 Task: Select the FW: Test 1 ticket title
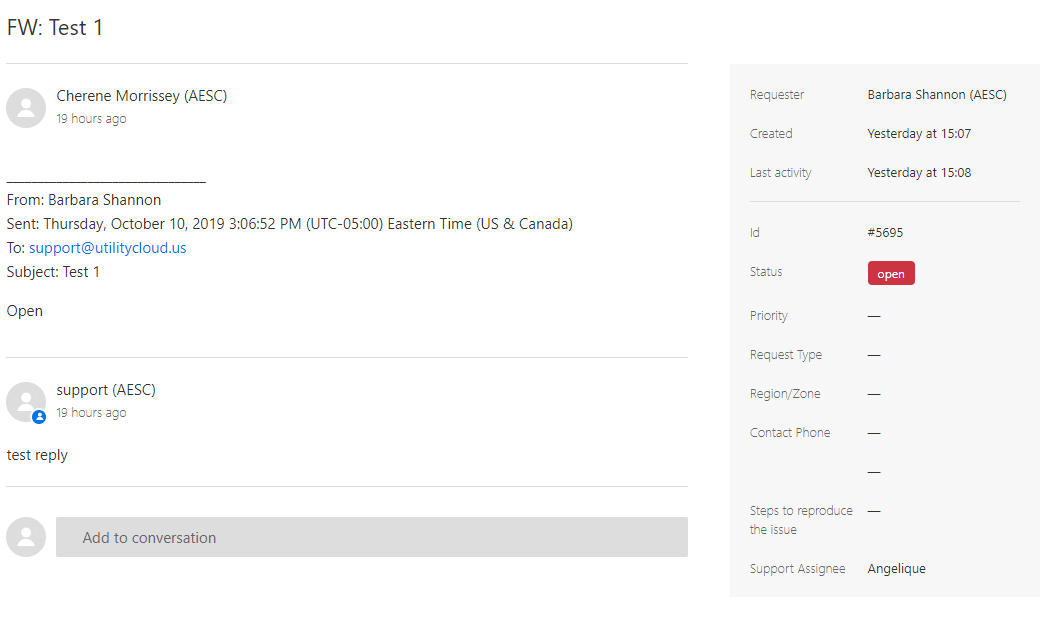pyautogui.click(x=55, y=28)
